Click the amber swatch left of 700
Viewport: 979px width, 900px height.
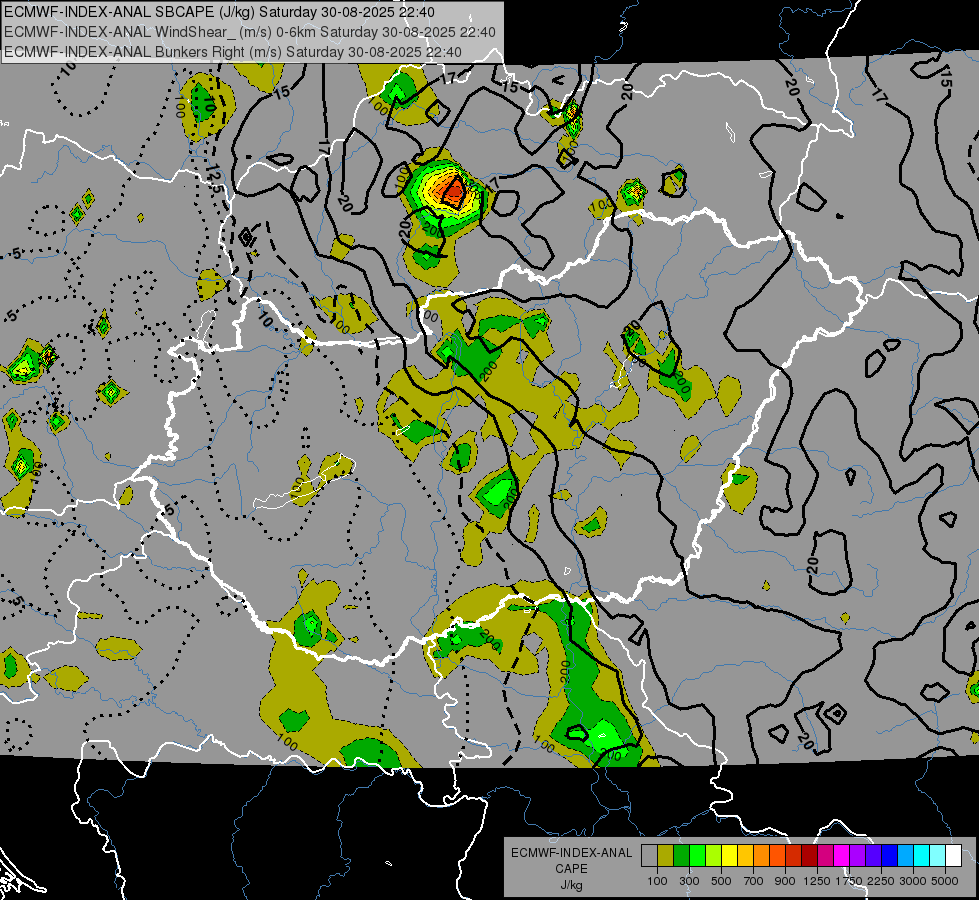tap(745, 855)
